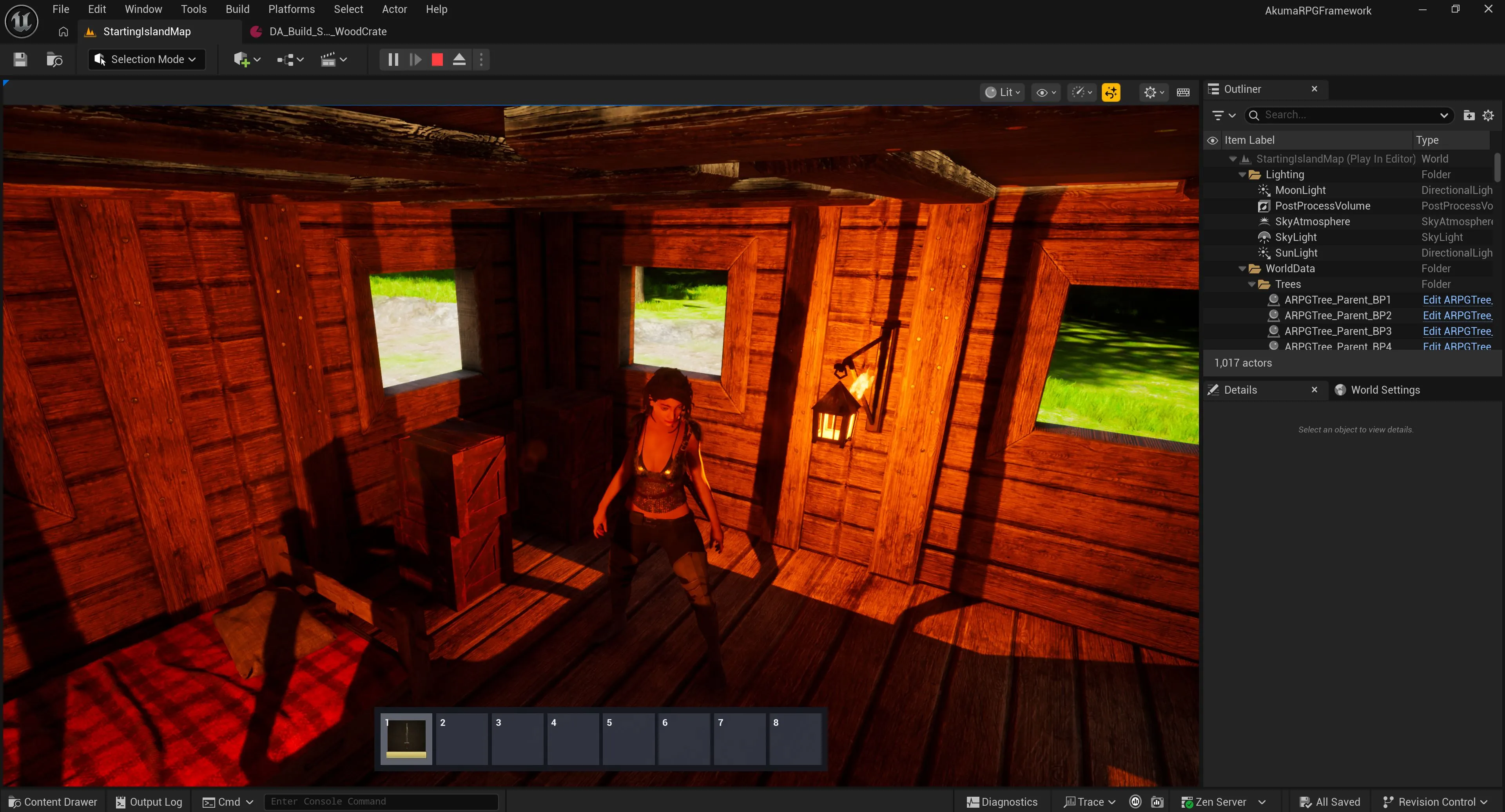Open Zen Server status dropdown
Screen dimensions: 1505x812
(x=1223, y=802)
